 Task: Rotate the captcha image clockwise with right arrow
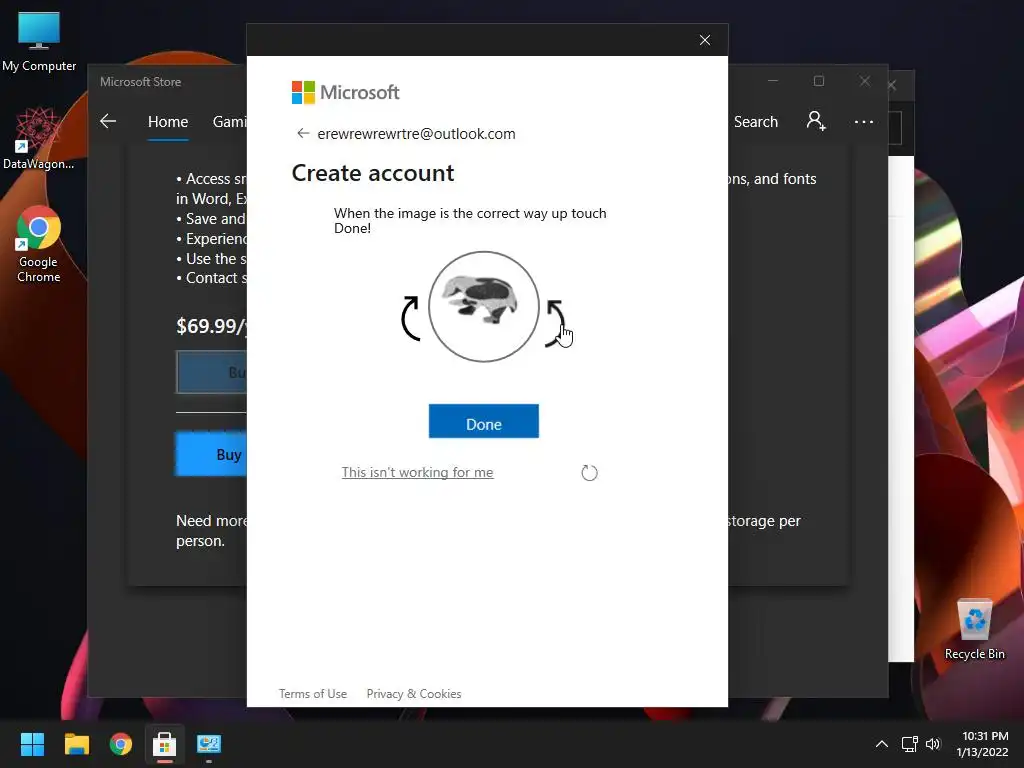click(x=556, y=323)
